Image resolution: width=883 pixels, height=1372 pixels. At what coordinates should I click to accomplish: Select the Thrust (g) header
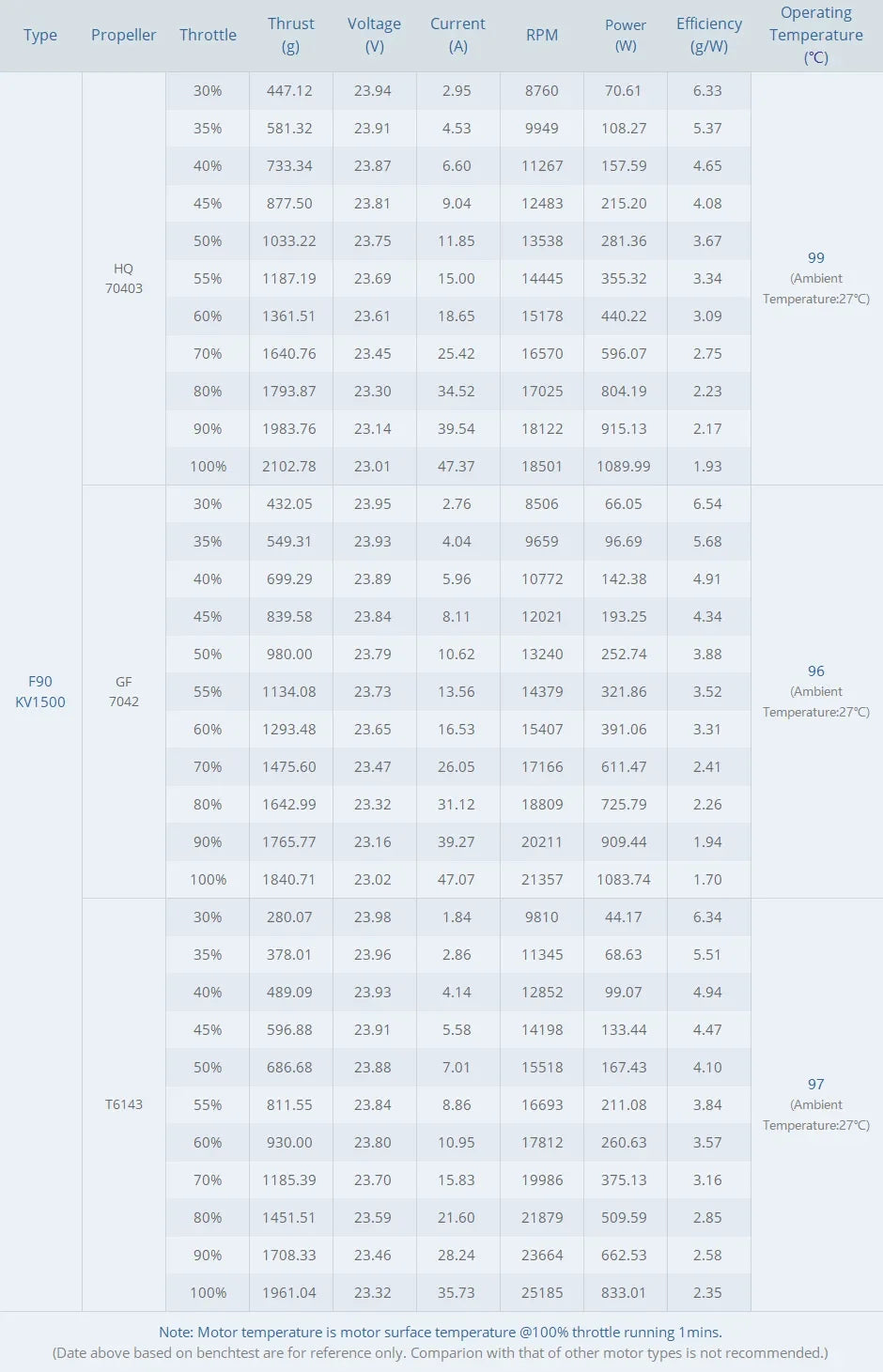tap(290, 35)
